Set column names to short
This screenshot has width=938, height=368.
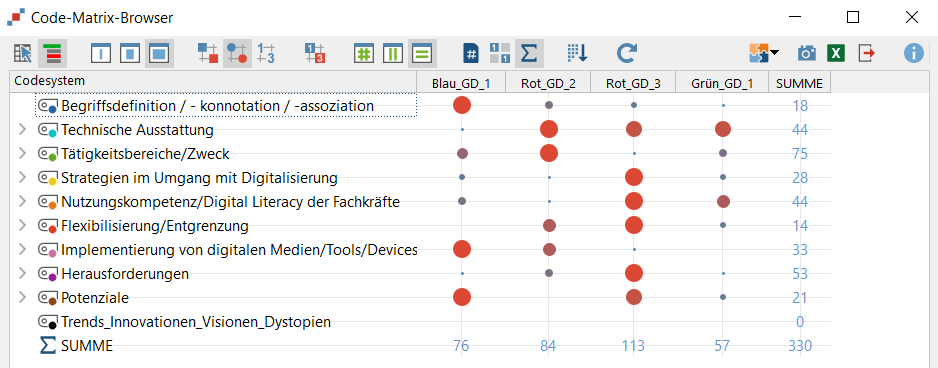tap(130, 54)
